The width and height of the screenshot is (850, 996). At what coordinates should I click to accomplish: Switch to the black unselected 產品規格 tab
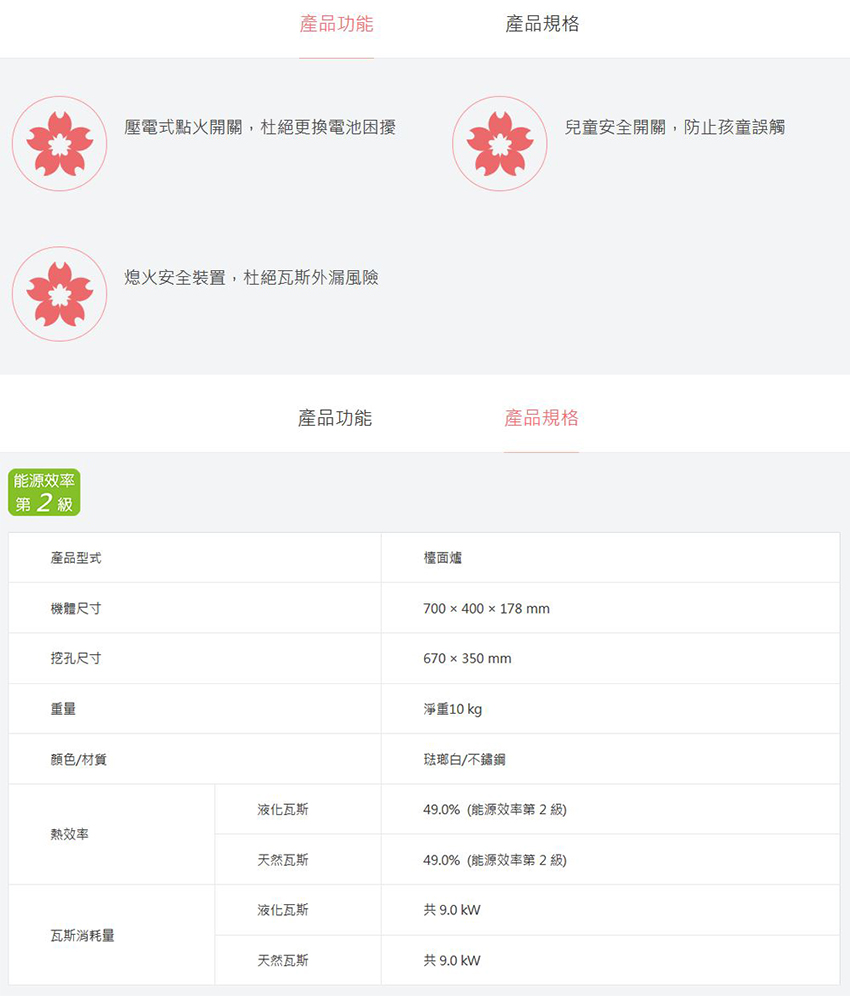(542, 24)
